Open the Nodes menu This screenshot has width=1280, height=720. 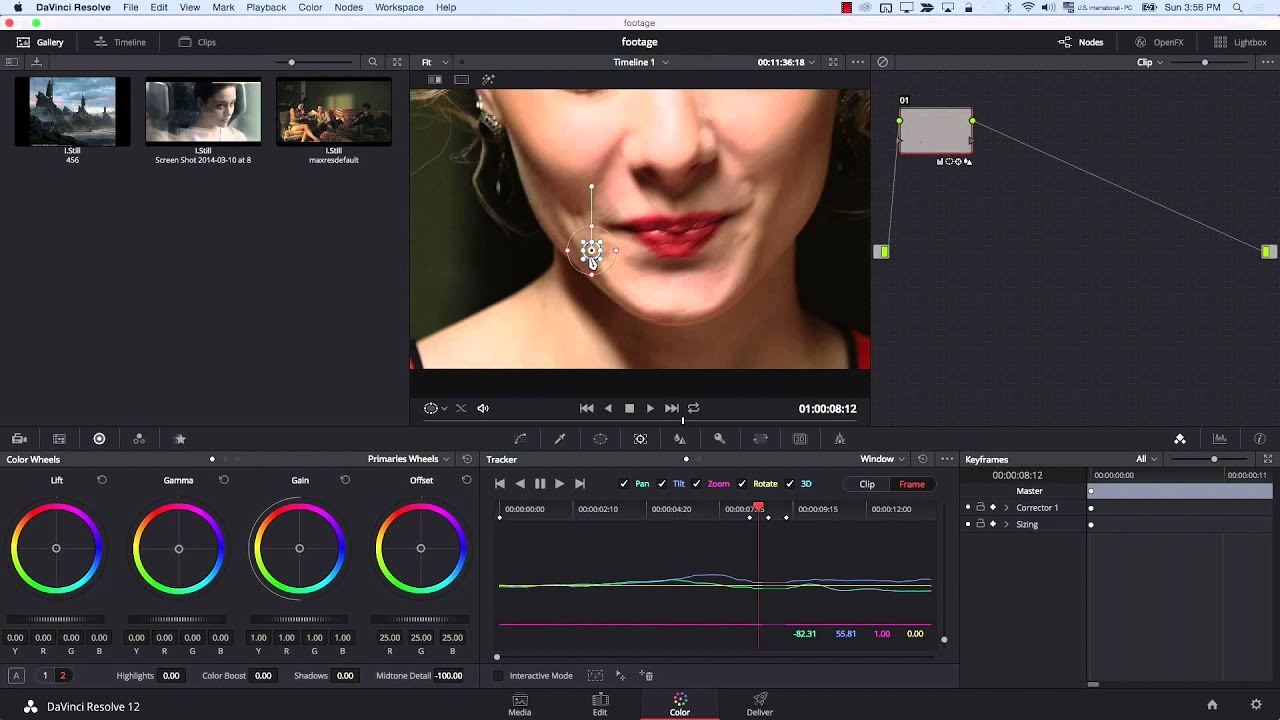pos(349,7)
